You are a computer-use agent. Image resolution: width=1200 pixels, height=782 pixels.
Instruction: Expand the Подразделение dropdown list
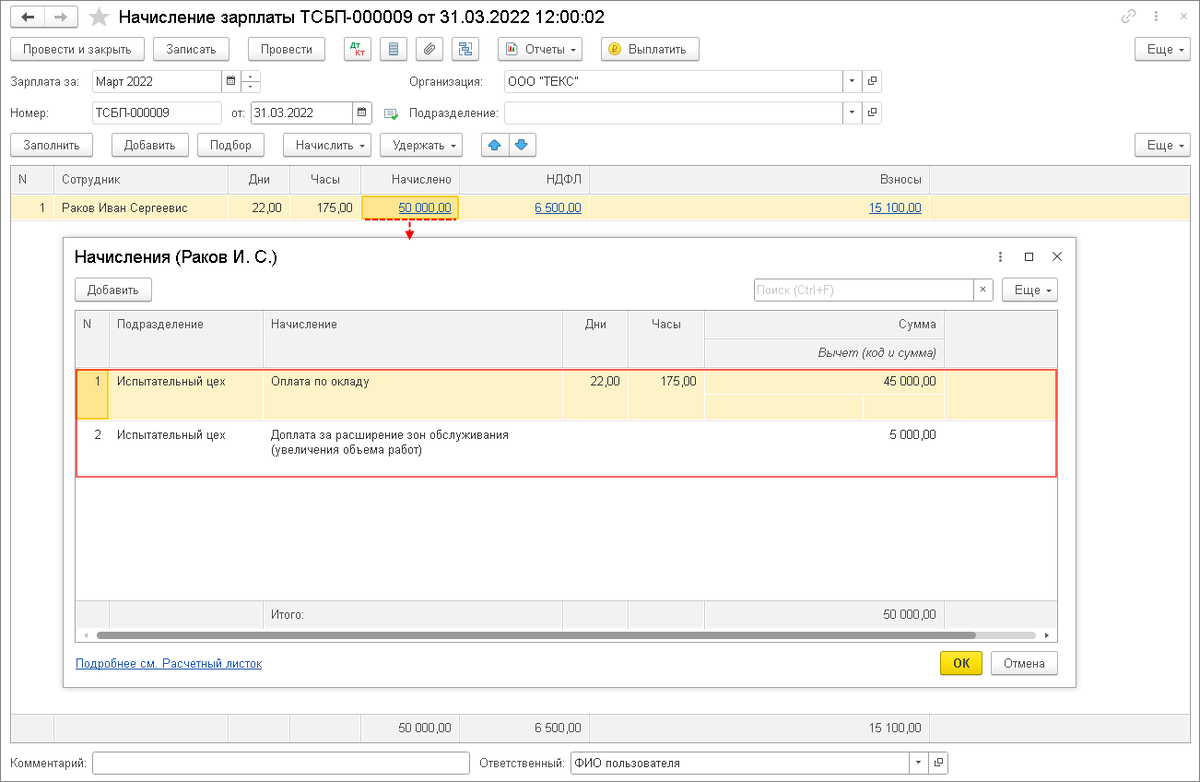tap(852, 113)
